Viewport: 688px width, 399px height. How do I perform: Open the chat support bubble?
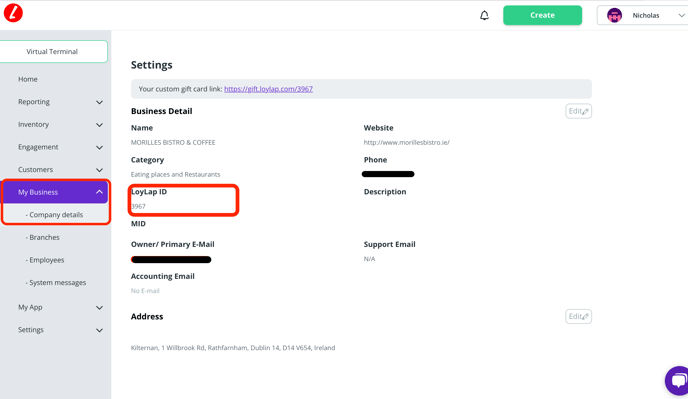677,380
